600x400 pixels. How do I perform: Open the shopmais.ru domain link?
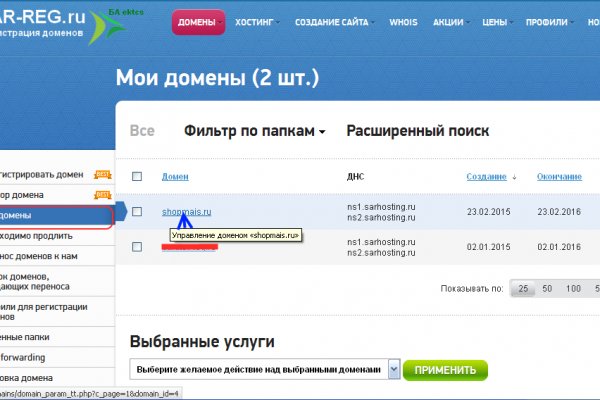(186, 211)
